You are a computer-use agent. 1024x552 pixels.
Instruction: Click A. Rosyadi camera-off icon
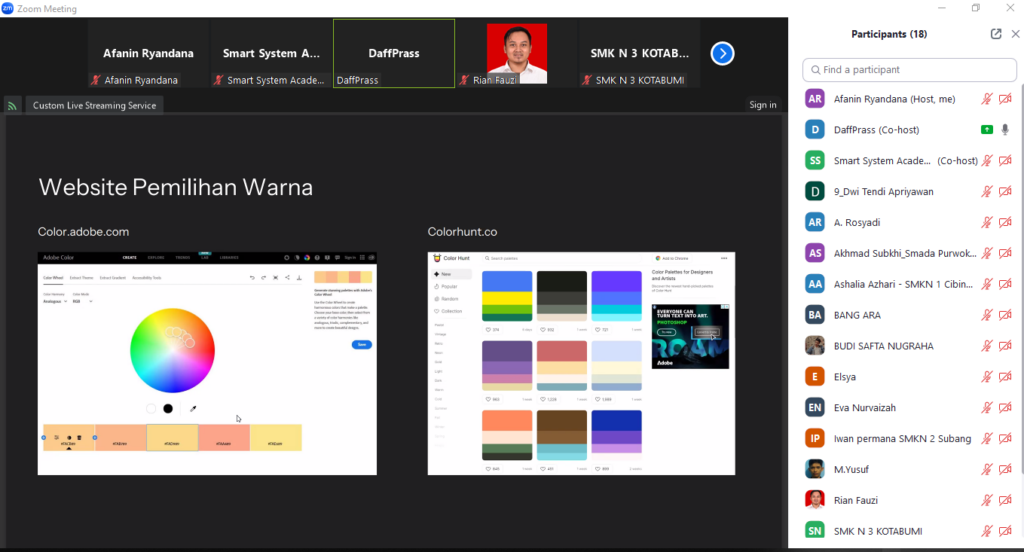1006,223
